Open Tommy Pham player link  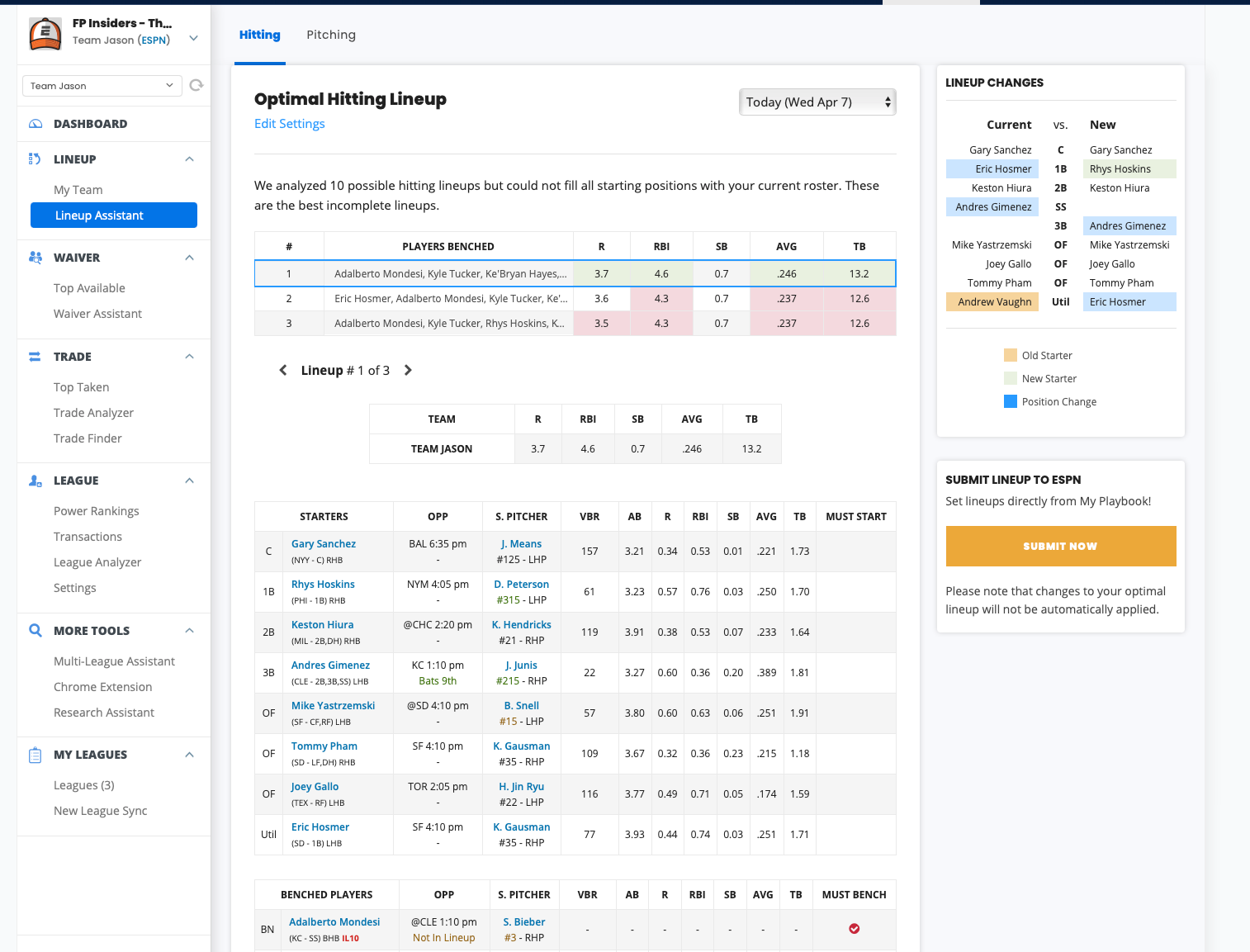point(324,746)
